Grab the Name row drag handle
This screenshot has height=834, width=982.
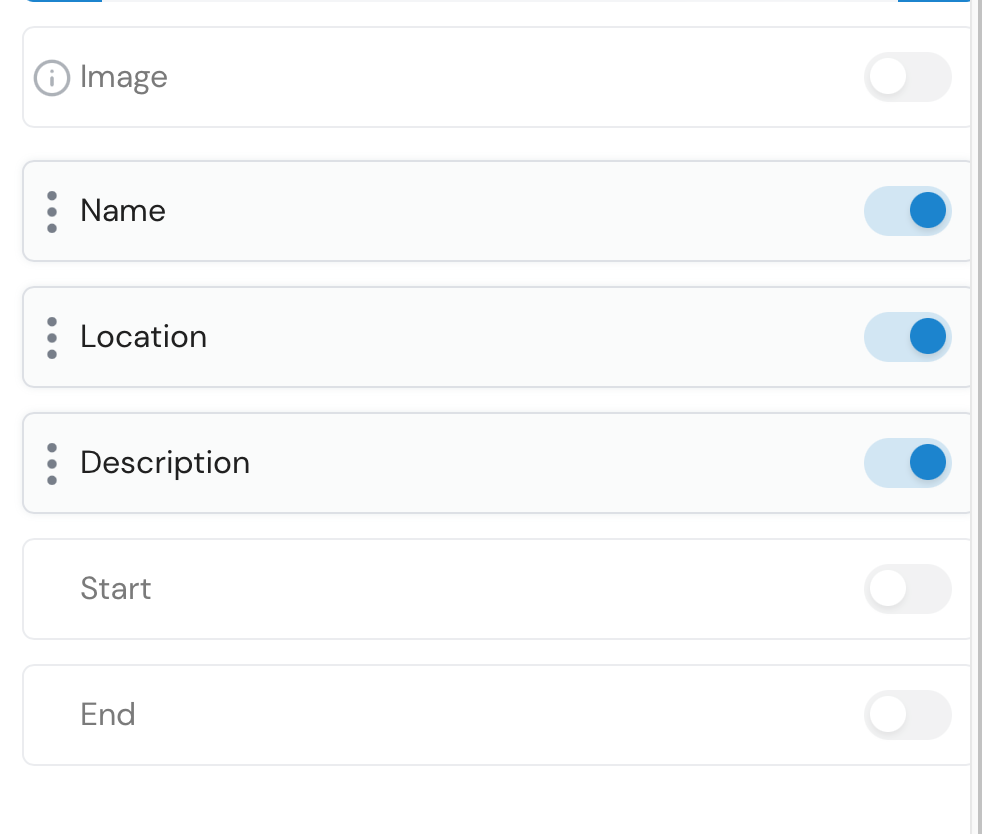point(52,211)
